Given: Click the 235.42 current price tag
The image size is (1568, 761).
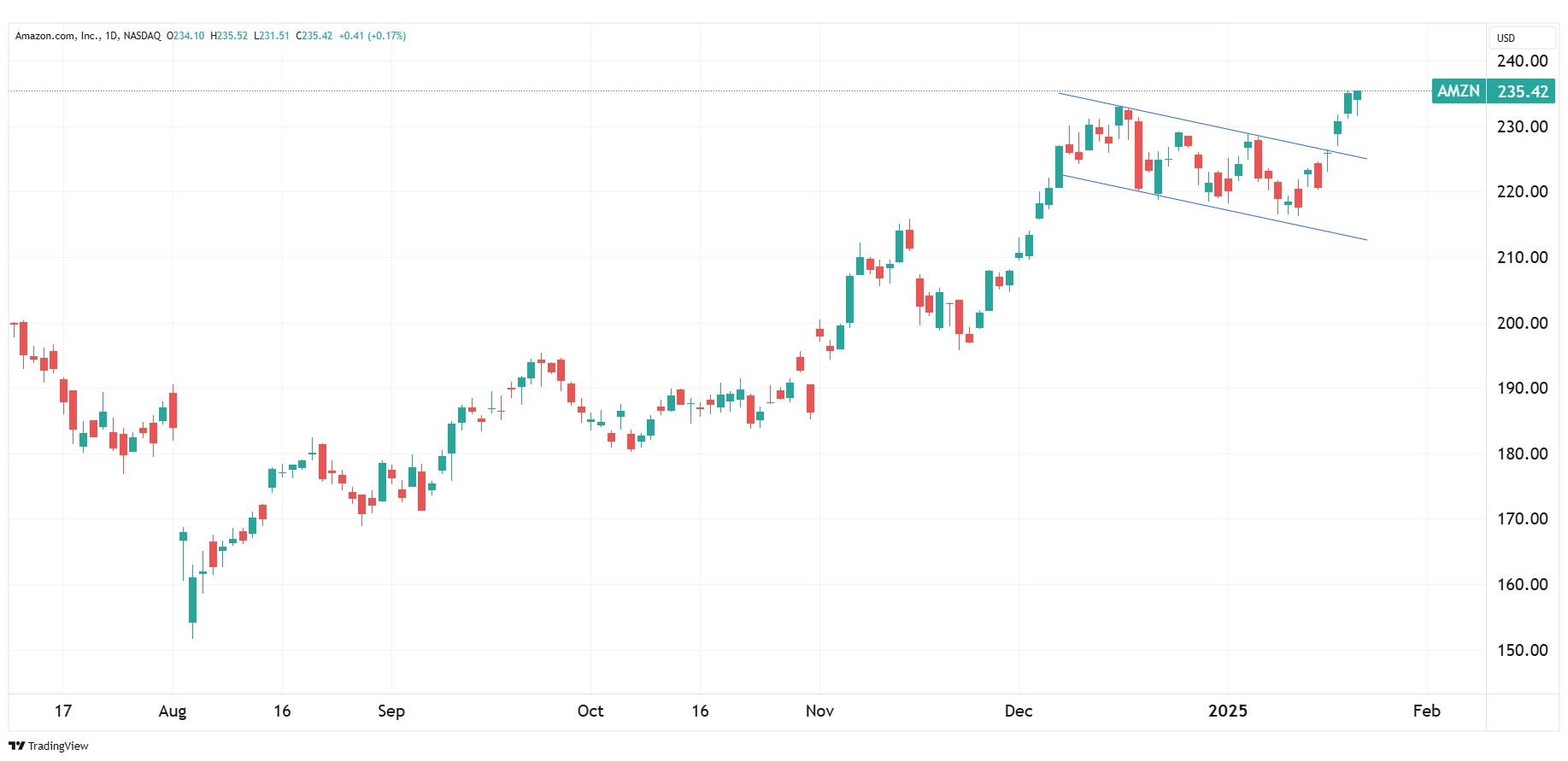Looking at the screenshot, I should 1522,91.
